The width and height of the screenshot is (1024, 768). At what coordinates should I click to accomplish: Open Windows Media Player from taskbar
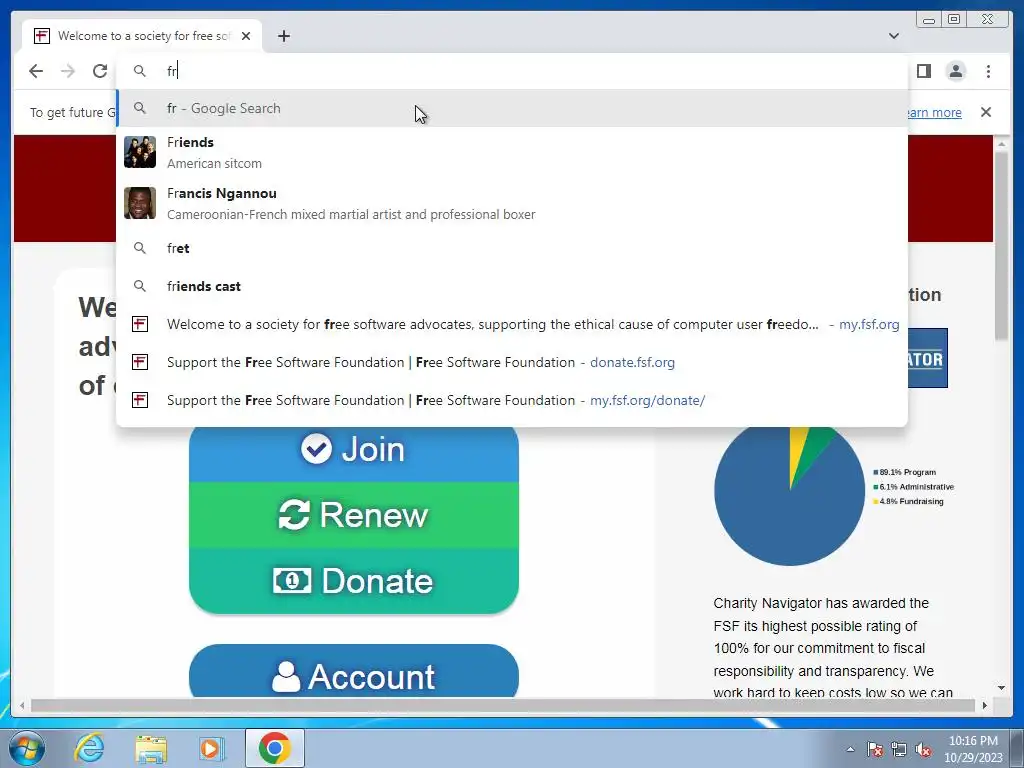(x=212, y=748)
